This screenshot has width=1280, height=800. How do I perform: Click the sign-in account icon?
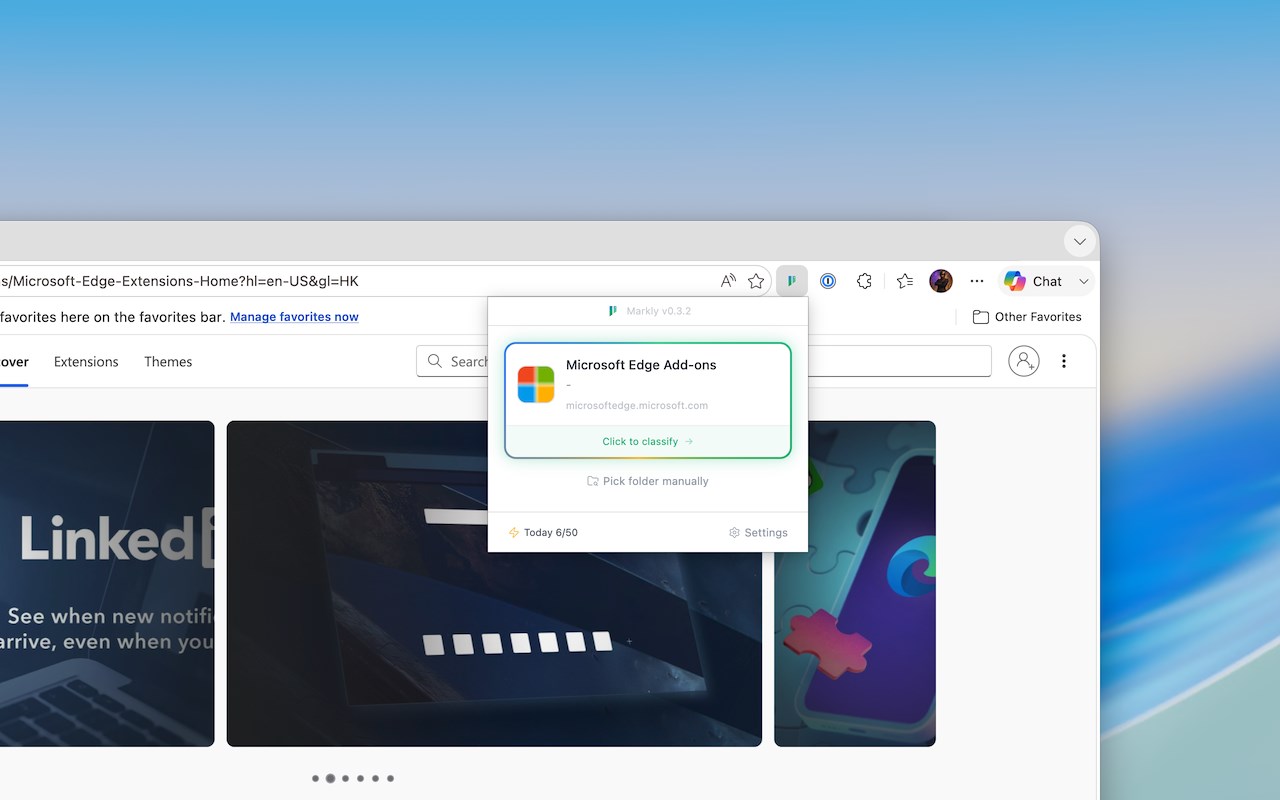point(1024,361)
